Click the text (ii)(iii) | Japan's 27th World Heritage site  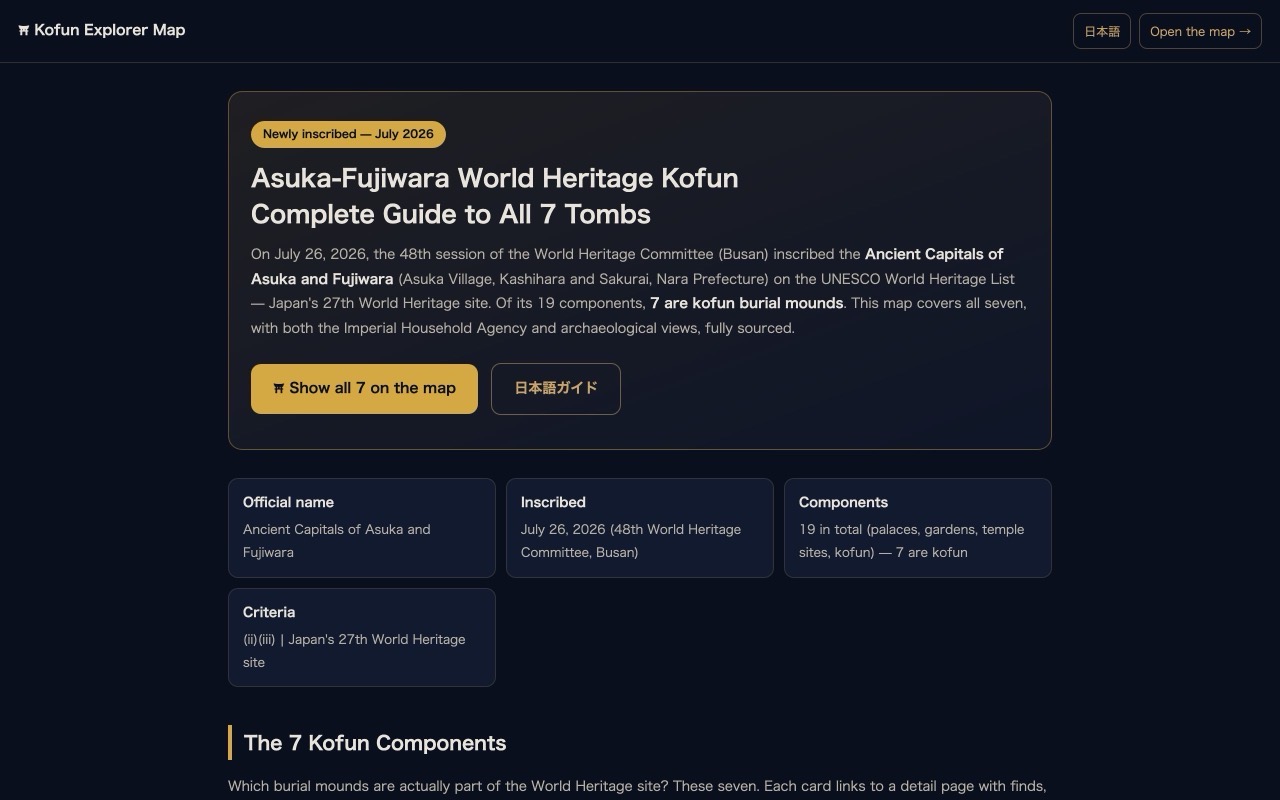click(x=354, y=651)
